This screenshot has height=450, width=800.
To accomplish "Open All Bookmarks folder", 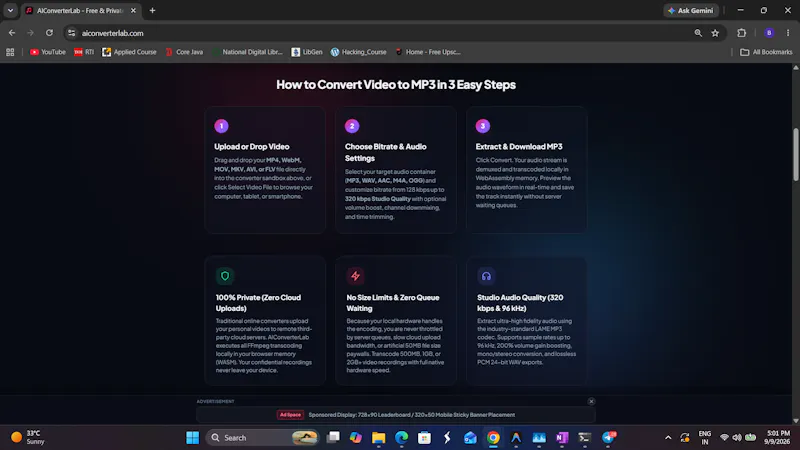I will pos(766,52).
